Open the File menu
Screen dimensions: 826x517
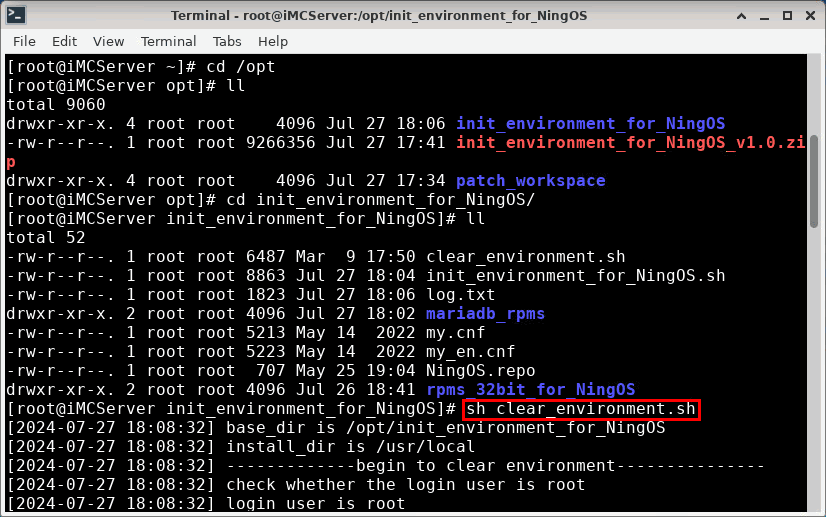(24, 41)
